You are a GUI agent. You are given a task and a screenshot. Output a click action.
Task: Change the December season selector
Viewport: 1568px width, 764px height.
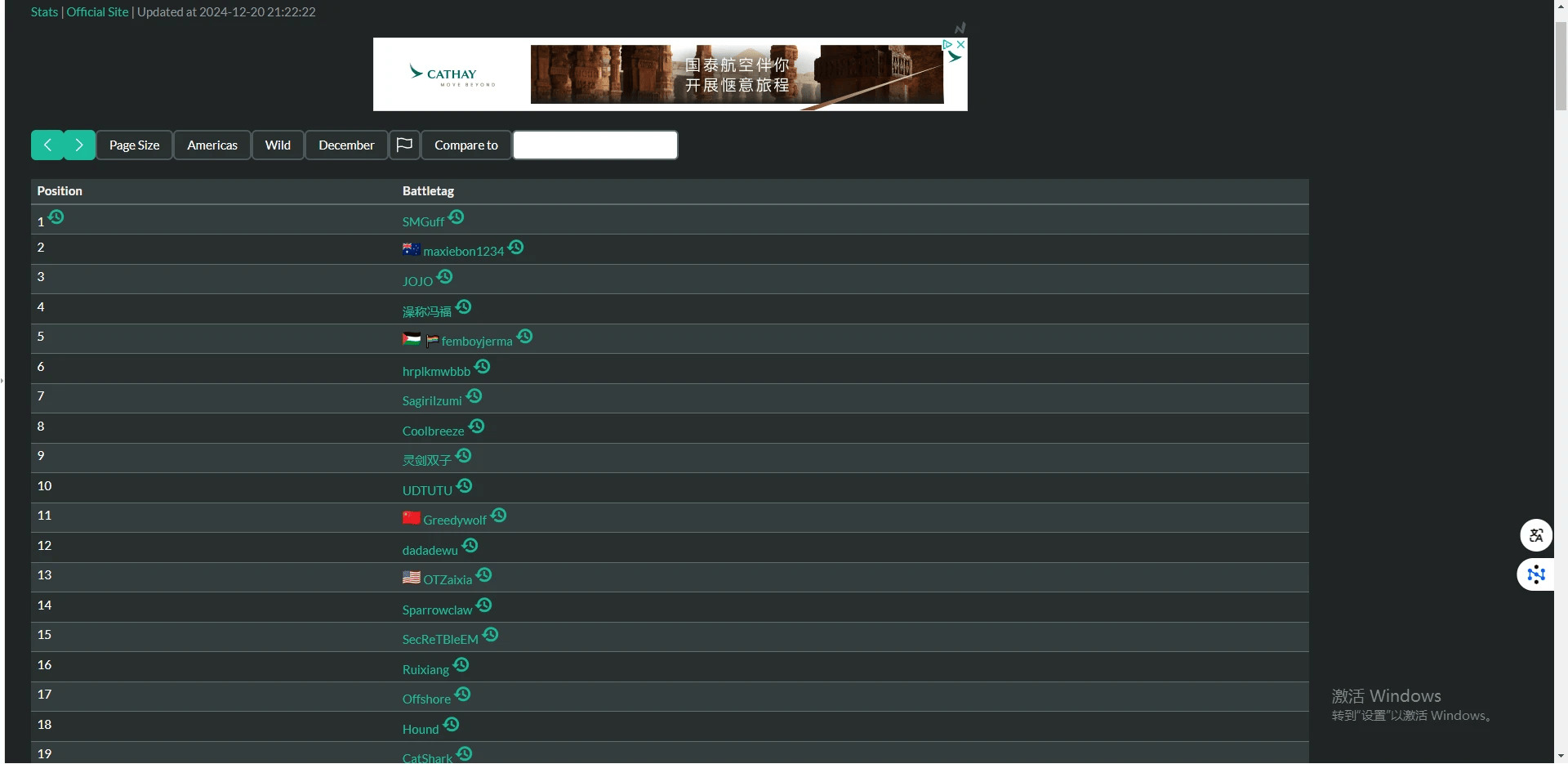(346, 145)
